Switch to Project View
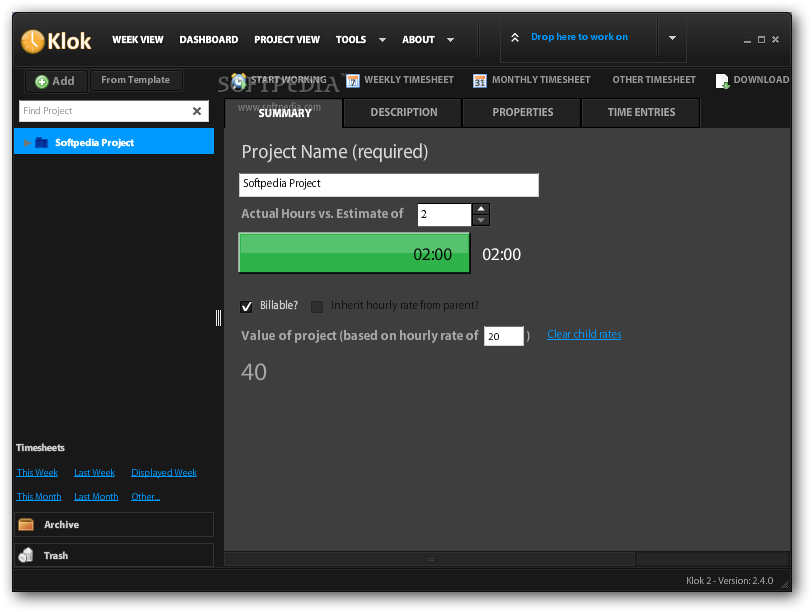 (x=287, y=40)
